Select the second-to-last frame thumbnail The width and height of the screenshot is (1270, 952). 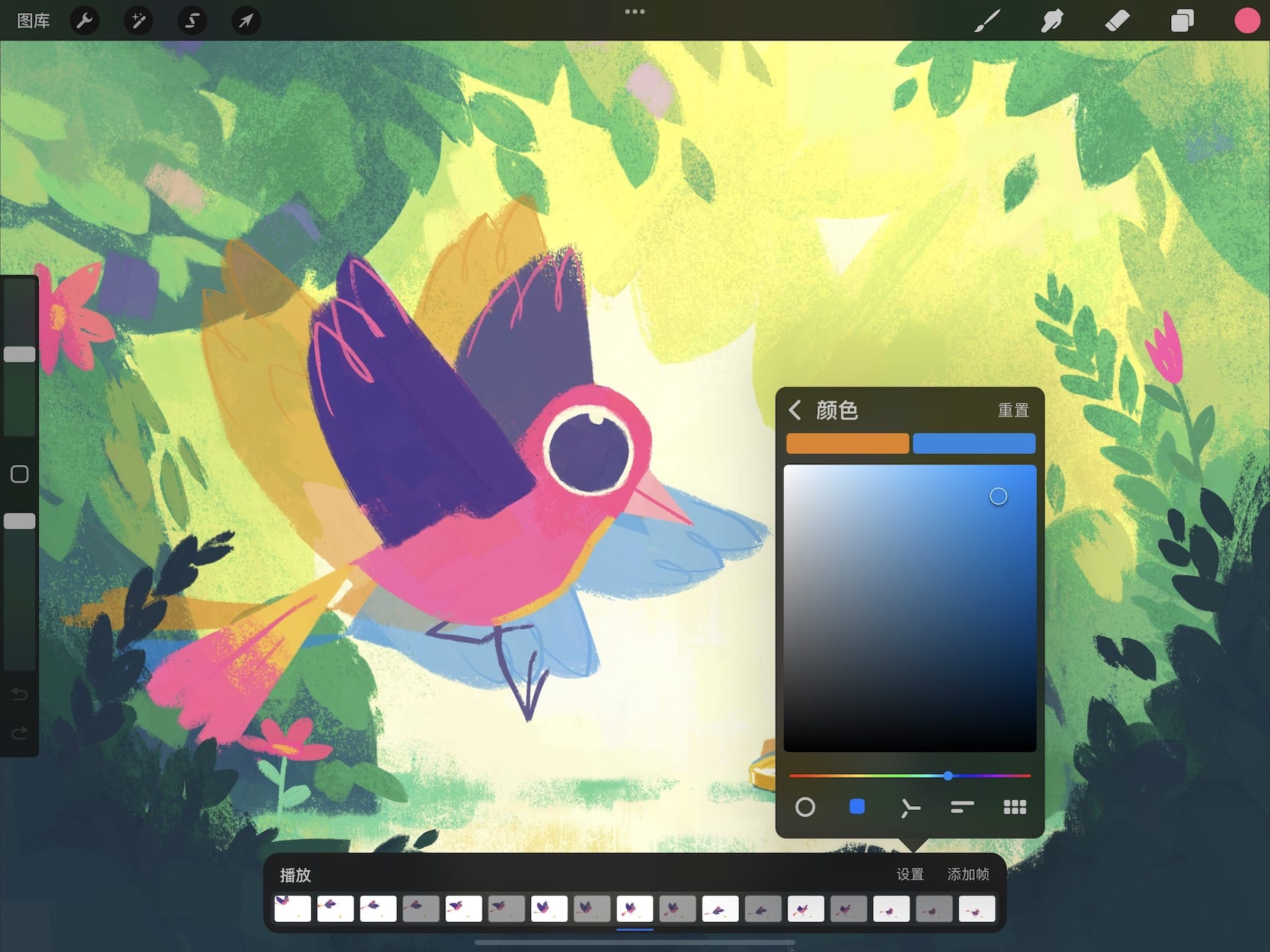[934, 909]
